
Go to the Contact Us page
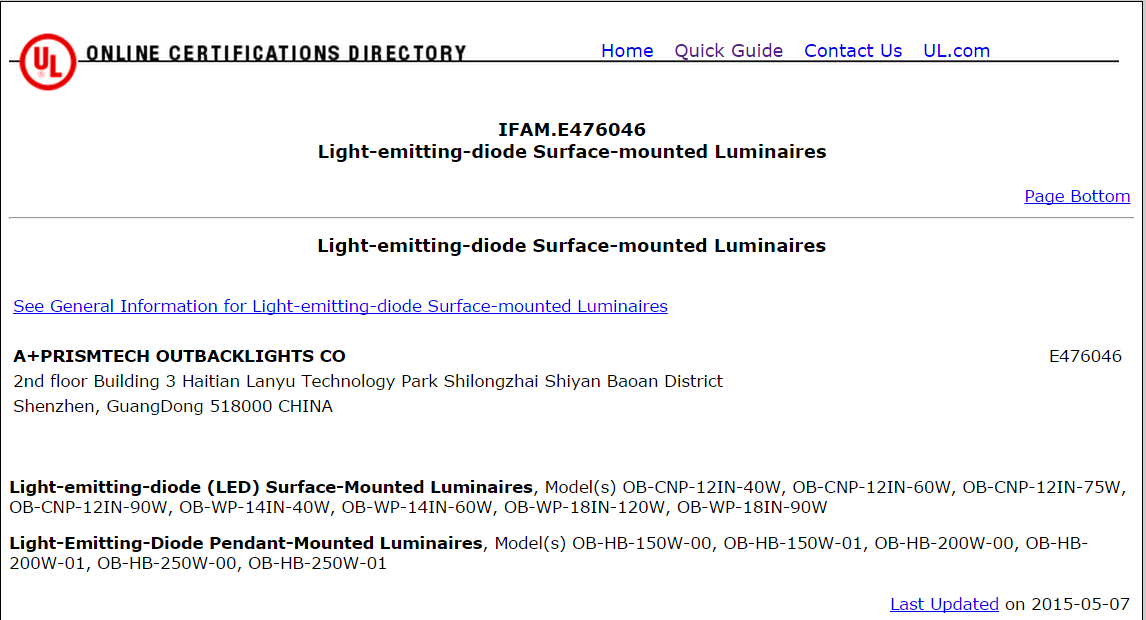[x=853, y=51]
